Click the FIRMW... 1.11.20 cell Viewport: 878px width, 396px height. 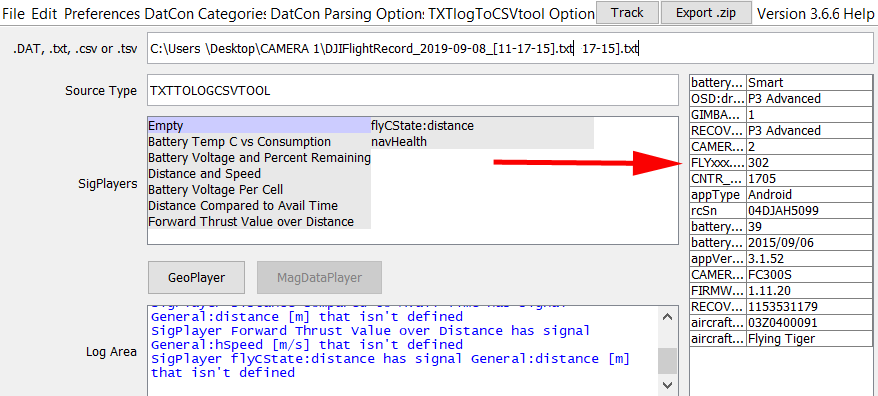[x=810, y=291]
